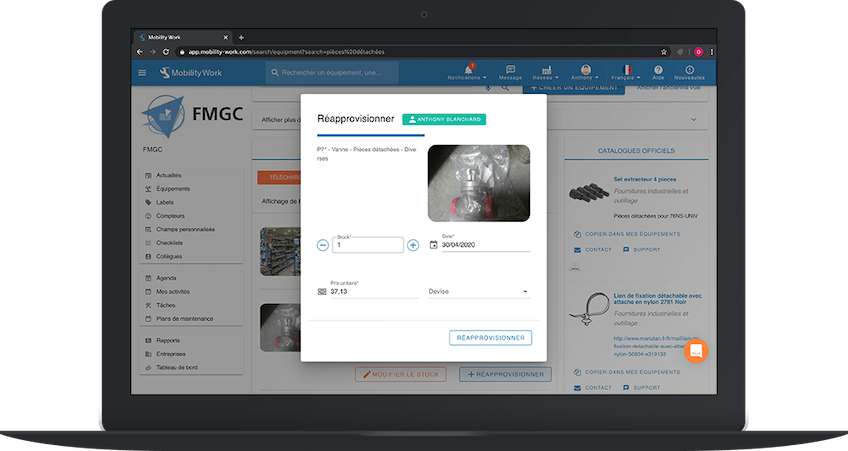Open the browser profile avatar

click(699, 52)
